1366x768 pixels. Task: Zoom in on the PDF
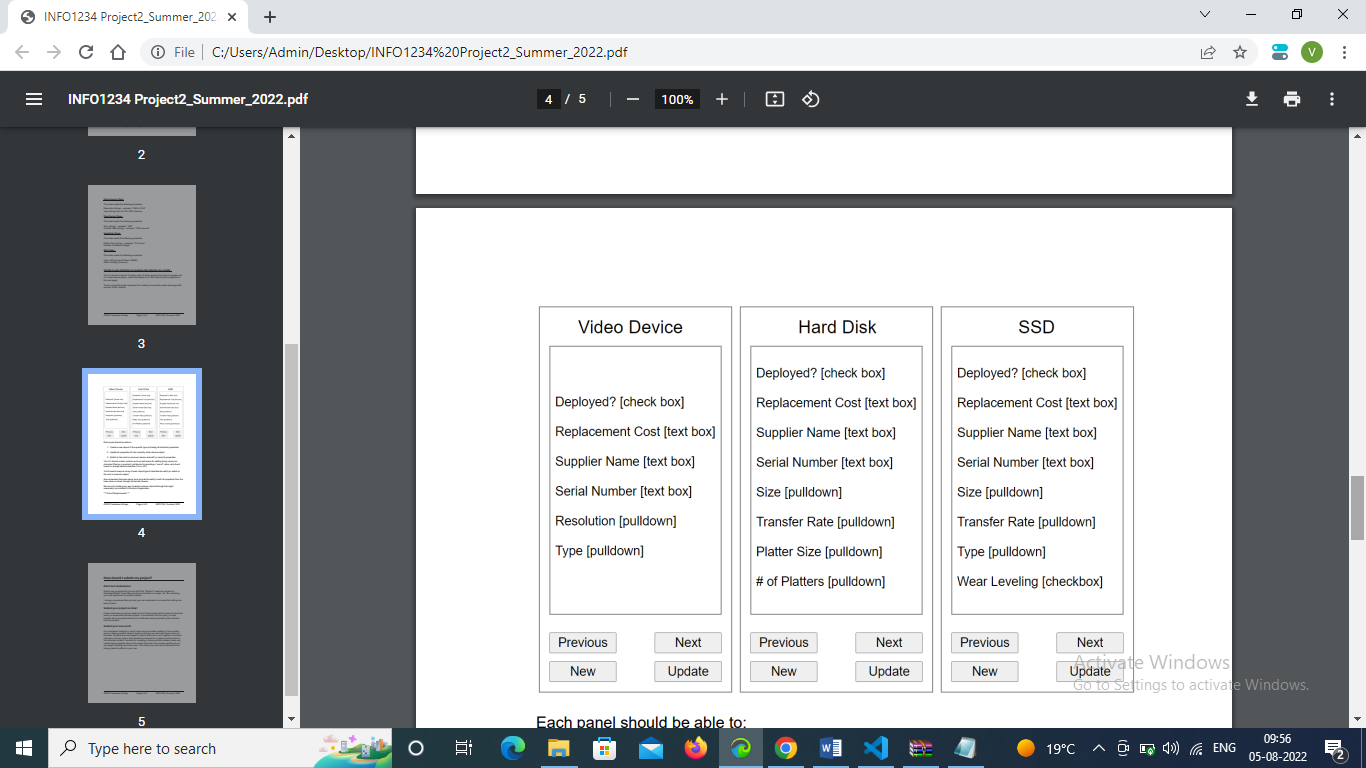722,99
